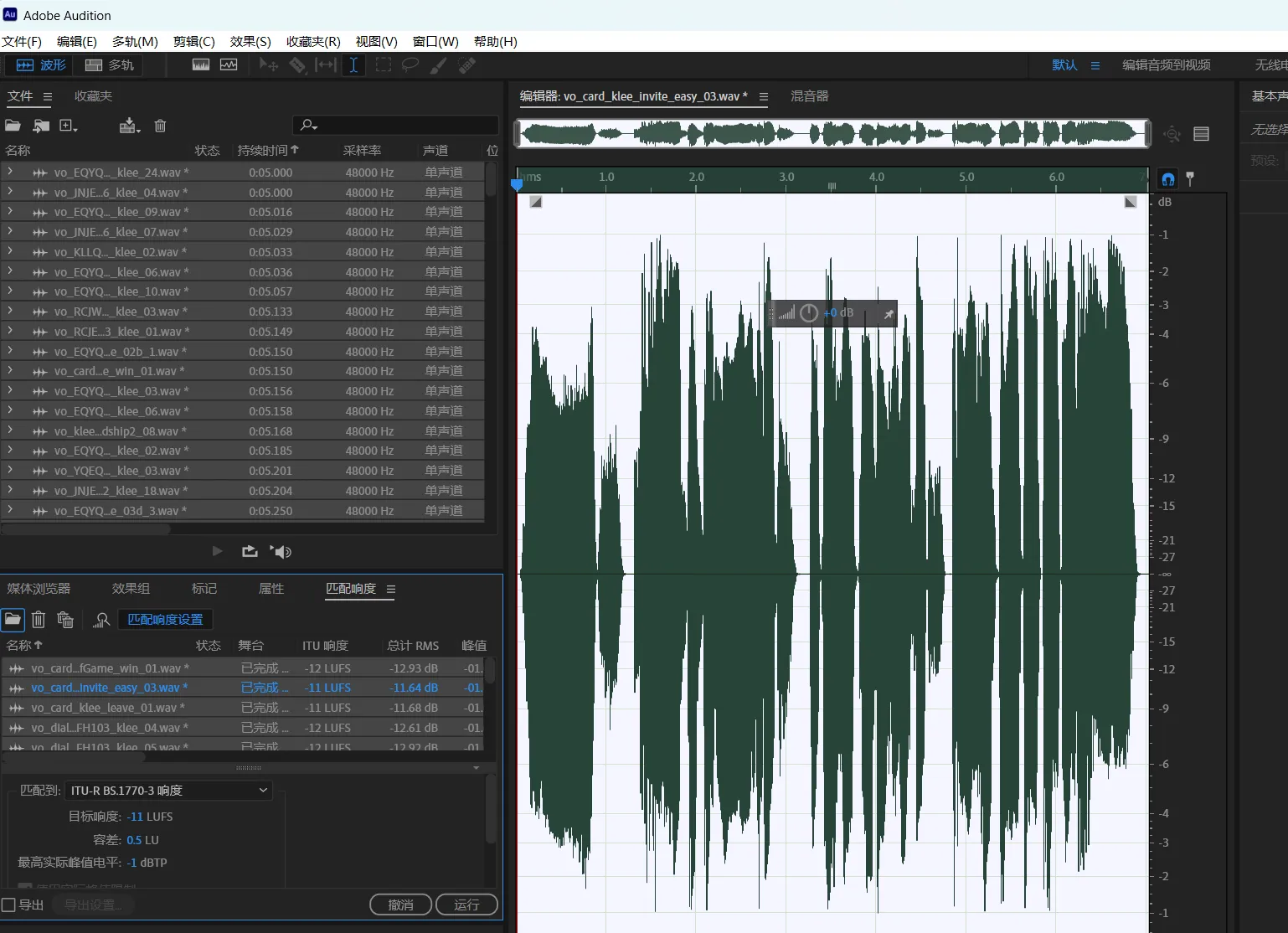Switch to Waveform (波形) view

40,64
